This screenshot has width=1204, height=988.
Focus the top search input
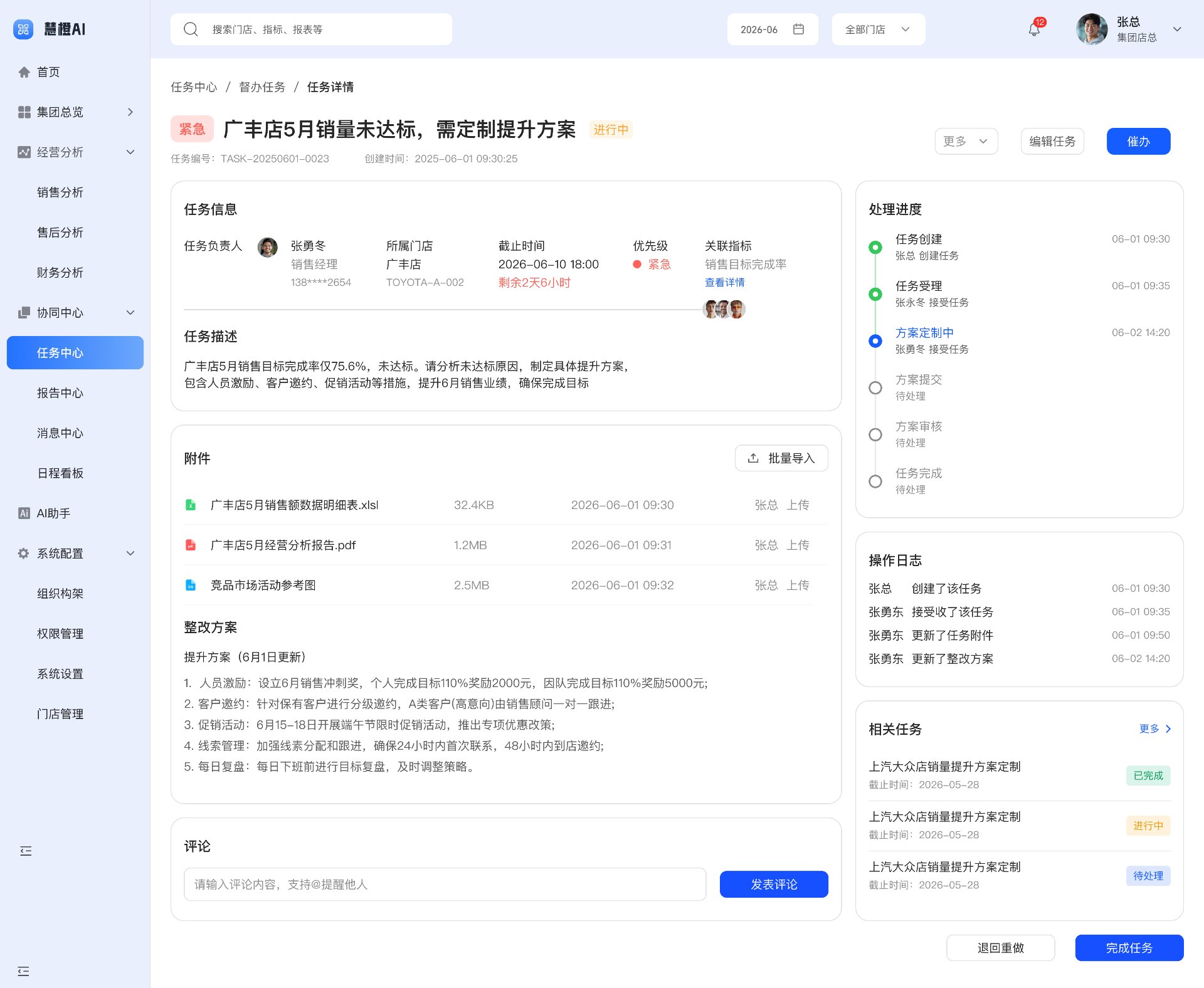(x=311, y=29)
